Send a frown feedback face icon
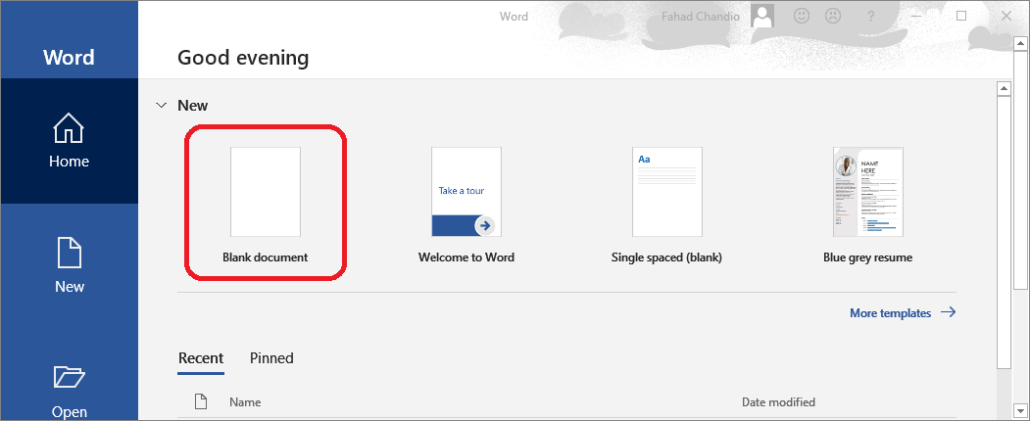The width and height of the screenshot is (1030, 421). (x=834, y=16)
